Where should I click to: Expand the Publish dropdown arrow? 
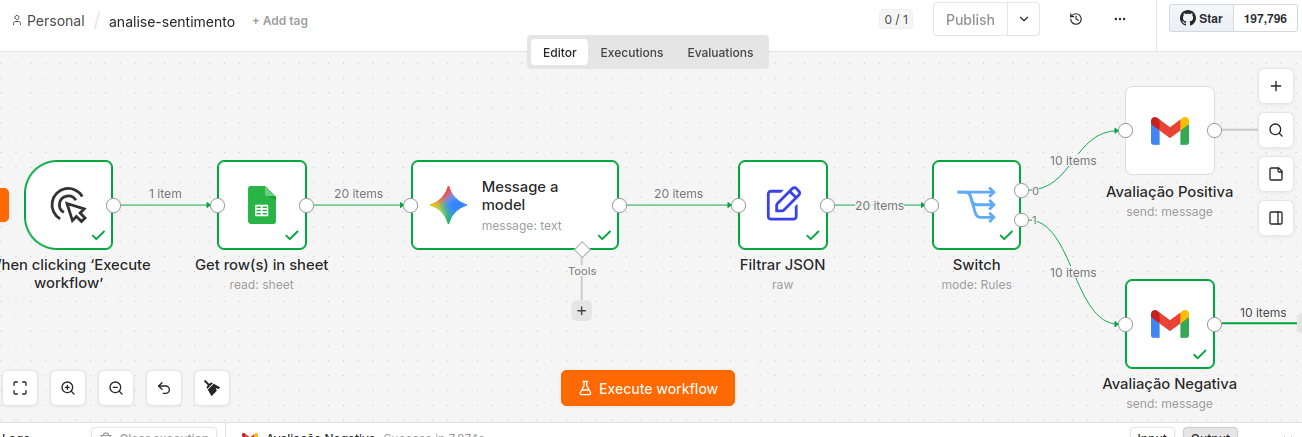(1024, 20)
